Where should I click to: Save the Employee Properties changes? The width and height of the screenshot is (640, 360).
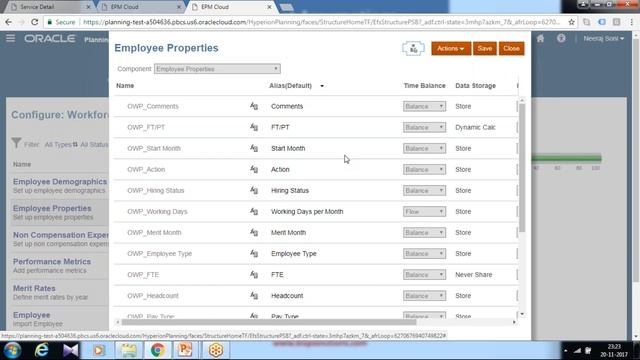484,49
